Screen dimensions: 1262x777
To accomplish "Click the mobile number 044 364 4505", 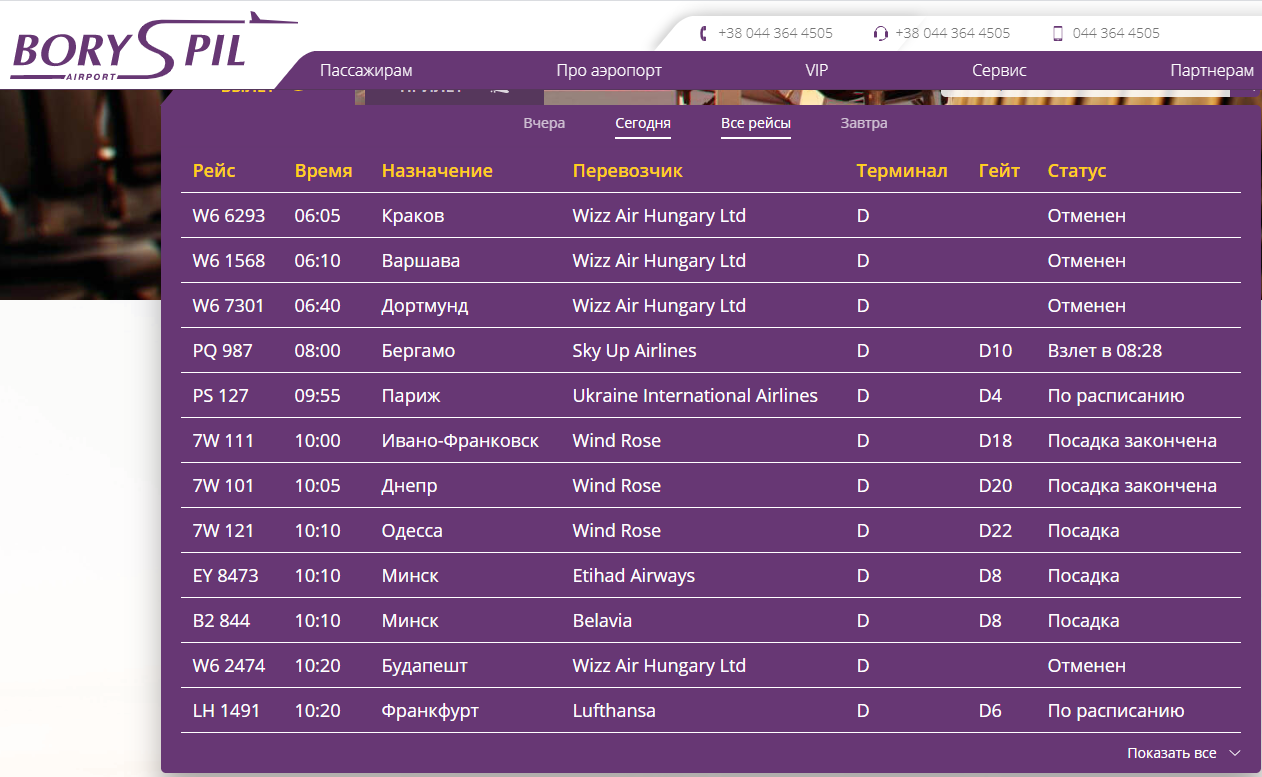I will pyautogui.click(x=1116, y=33).
